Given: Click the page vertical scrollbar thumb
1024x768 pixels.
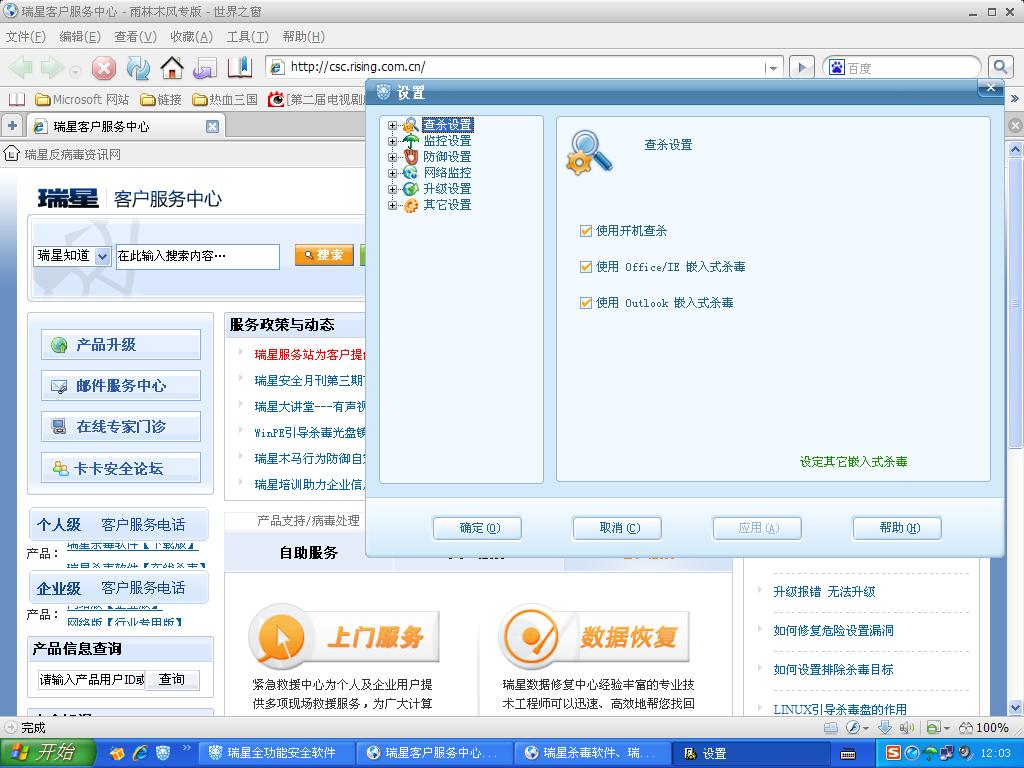Looking at the screenshot, I should pos(1016,304).
